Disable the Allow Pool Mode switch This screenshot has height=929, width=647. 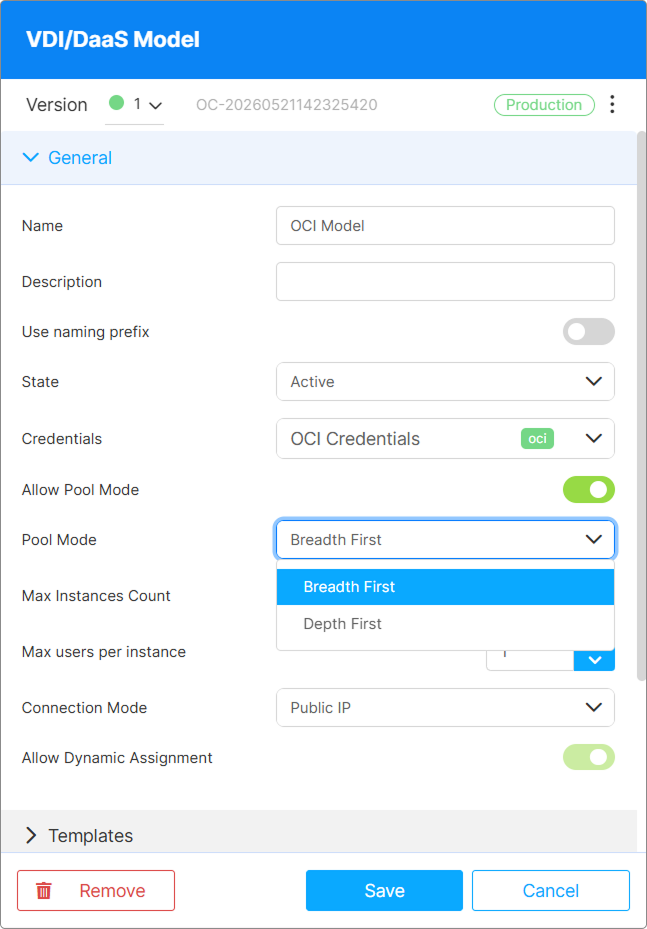(x=588, y=489)
